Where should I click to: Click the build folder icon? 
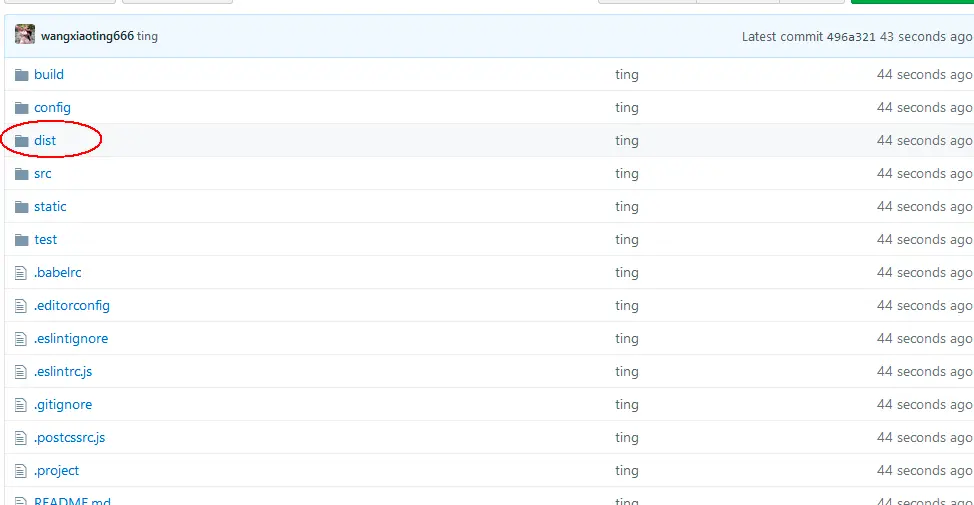pos(22,75)
